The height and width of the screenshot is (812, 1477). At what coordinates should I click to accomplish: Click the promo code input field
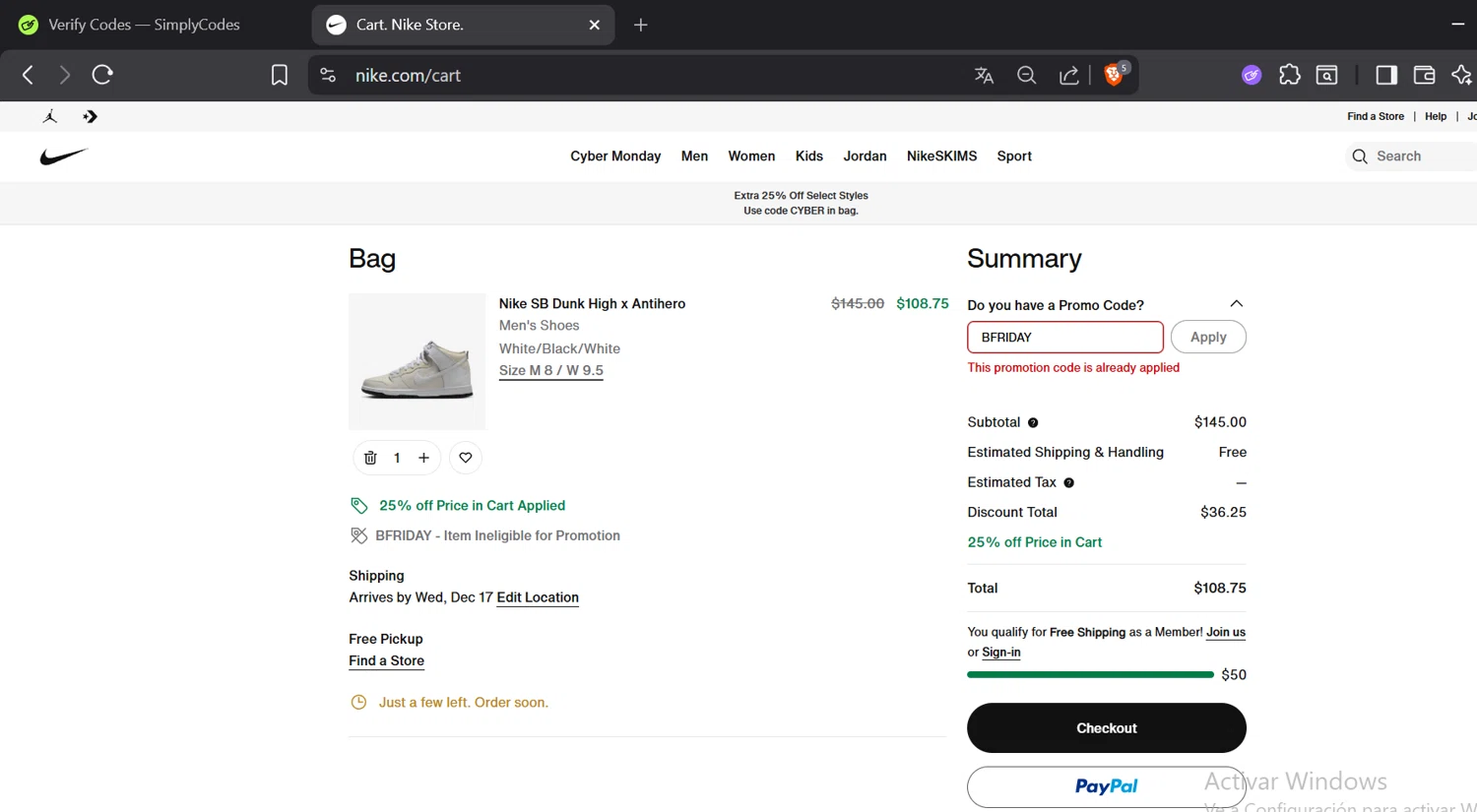(x=1065, y=337)
